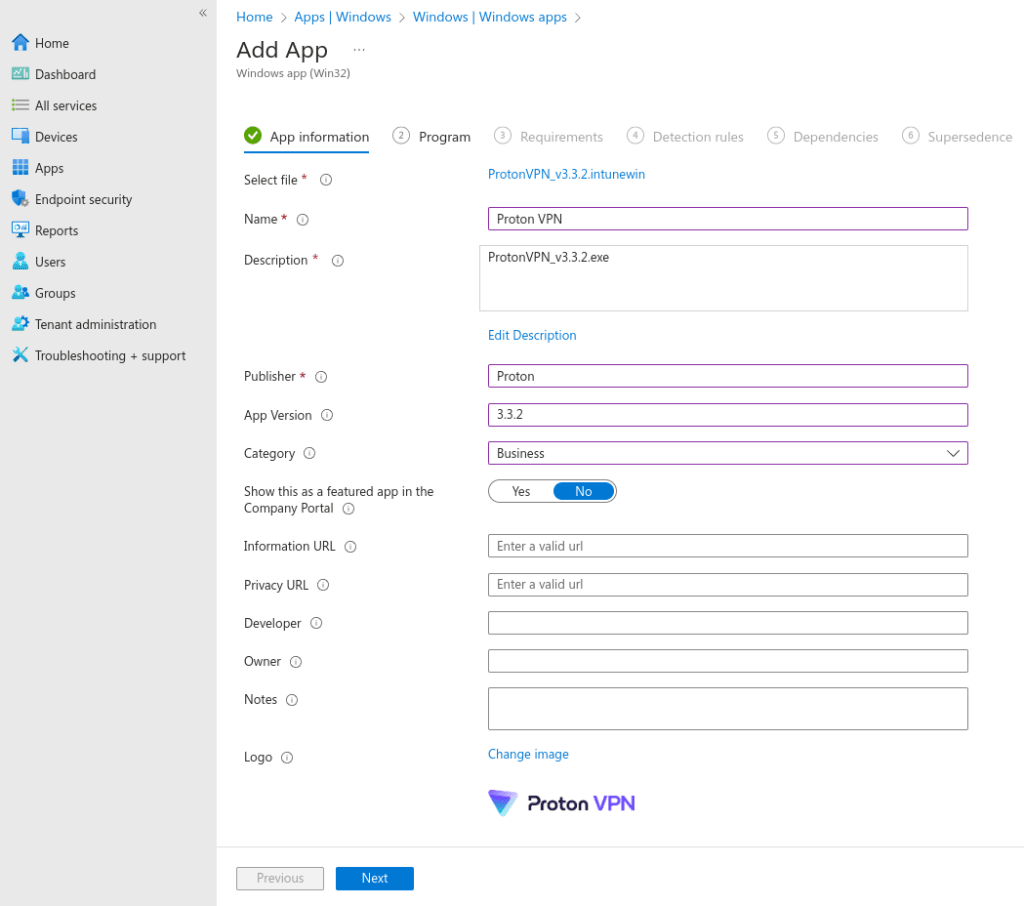Open ProtonVPN_v3.3.2.intunewin file link
This screenshot has width=1024, height=906.
(566, 174)
